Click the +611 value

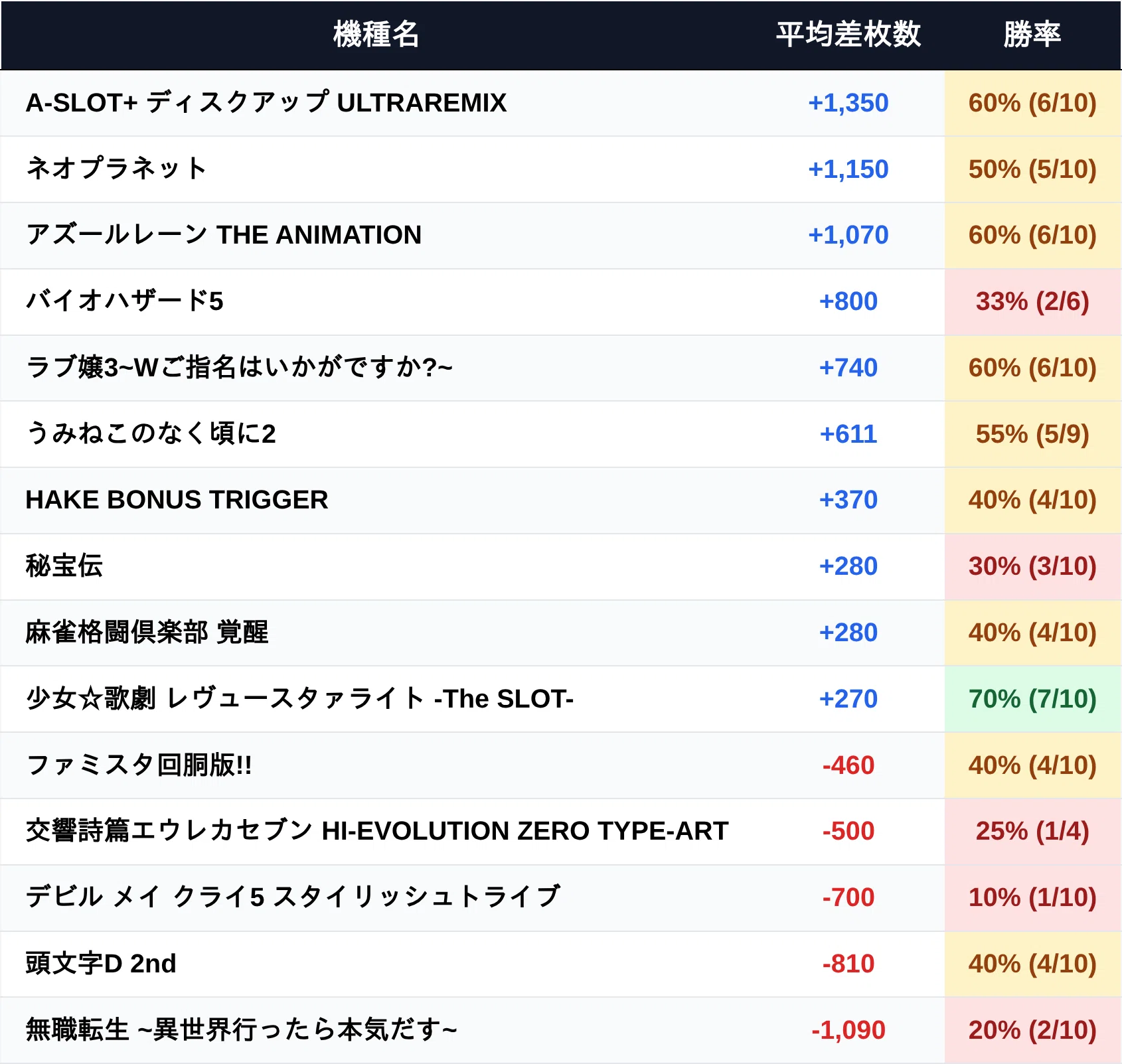coord(848,434)
